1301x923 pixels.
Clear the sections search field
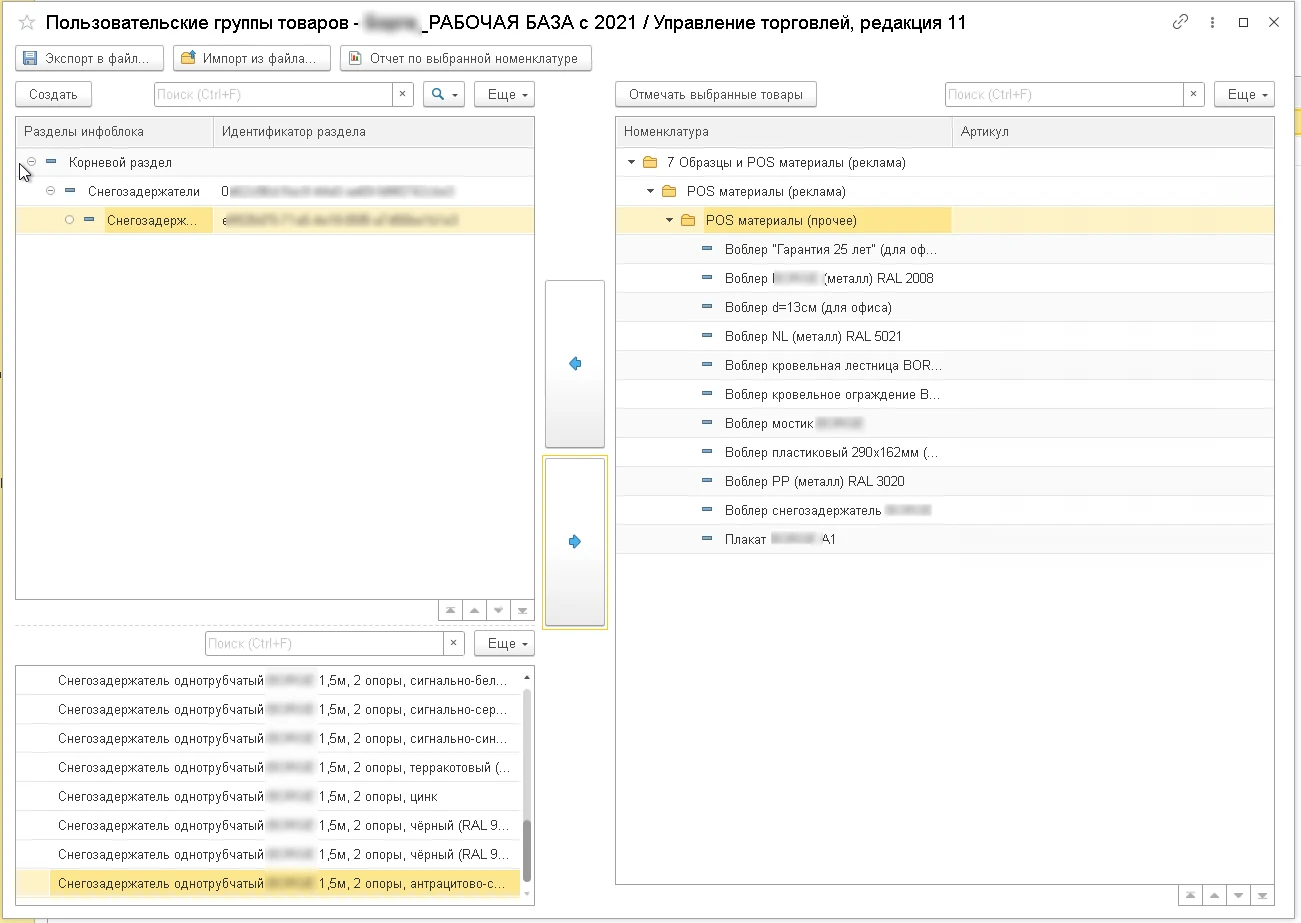403,94
